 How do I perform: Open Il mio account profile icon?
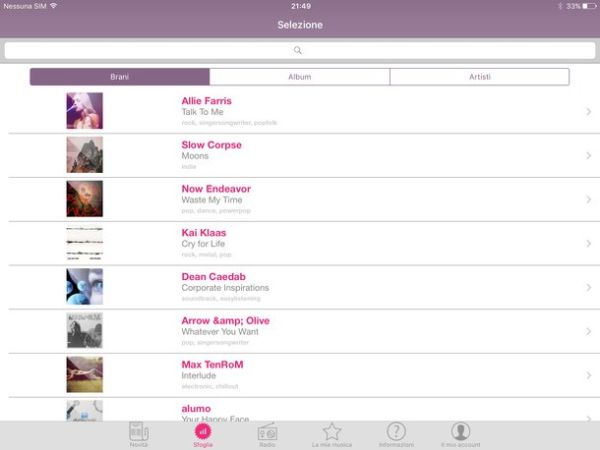(x=460, y=431)
